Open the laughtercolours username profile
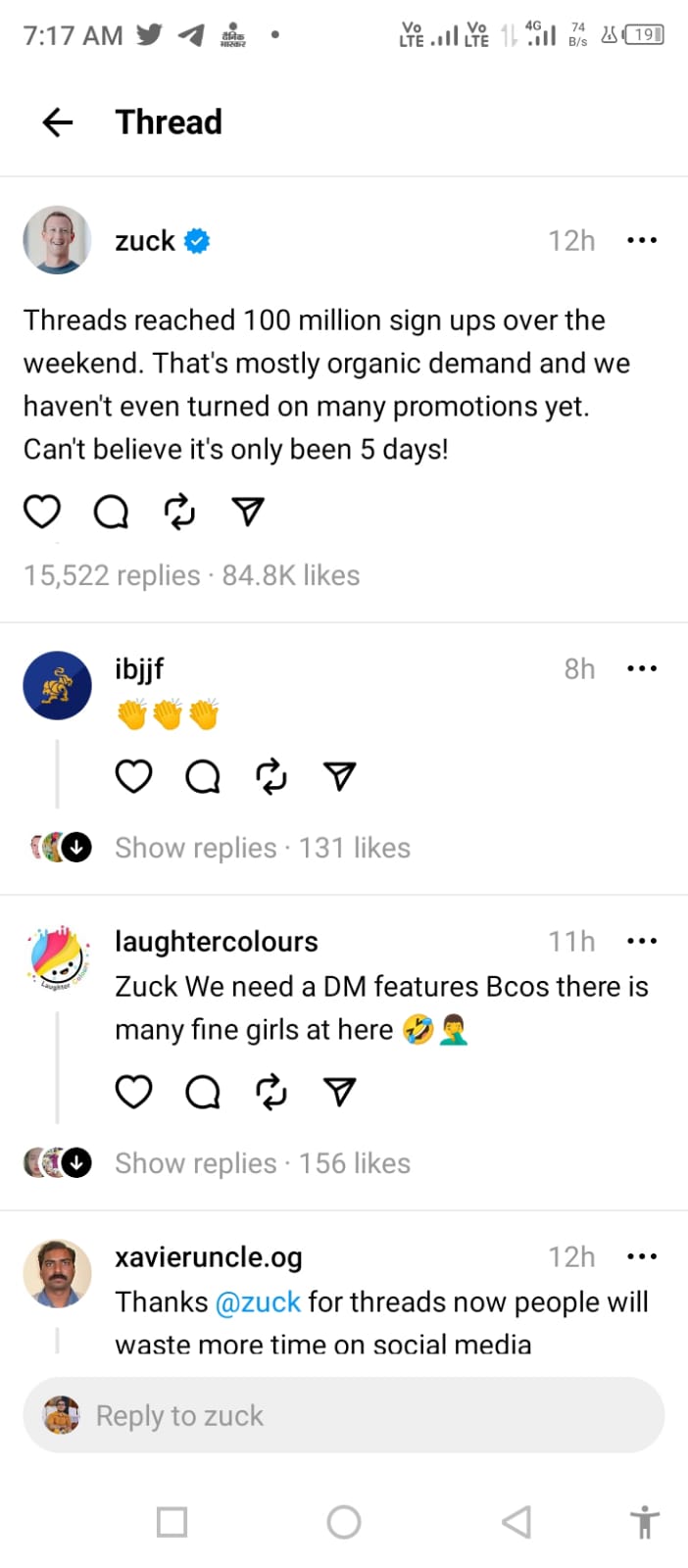 [217, 941]
